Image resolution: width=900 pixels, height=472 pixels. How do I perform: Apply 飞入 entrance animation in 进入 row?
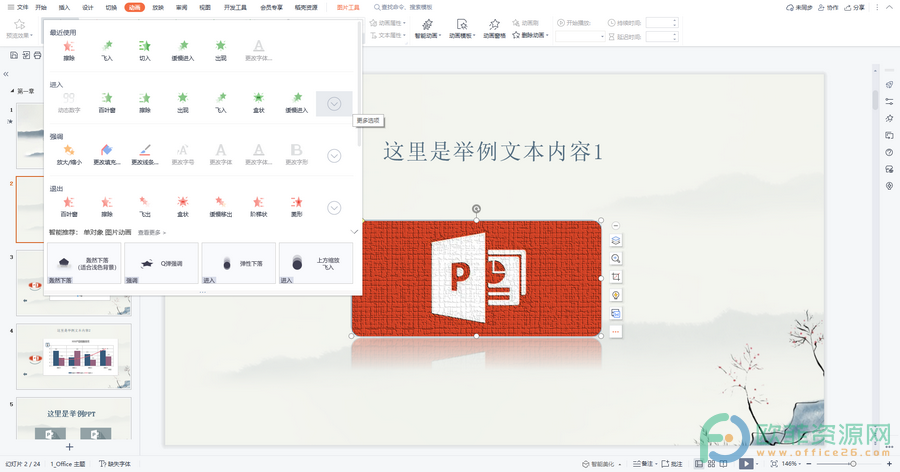pos(220,103)
